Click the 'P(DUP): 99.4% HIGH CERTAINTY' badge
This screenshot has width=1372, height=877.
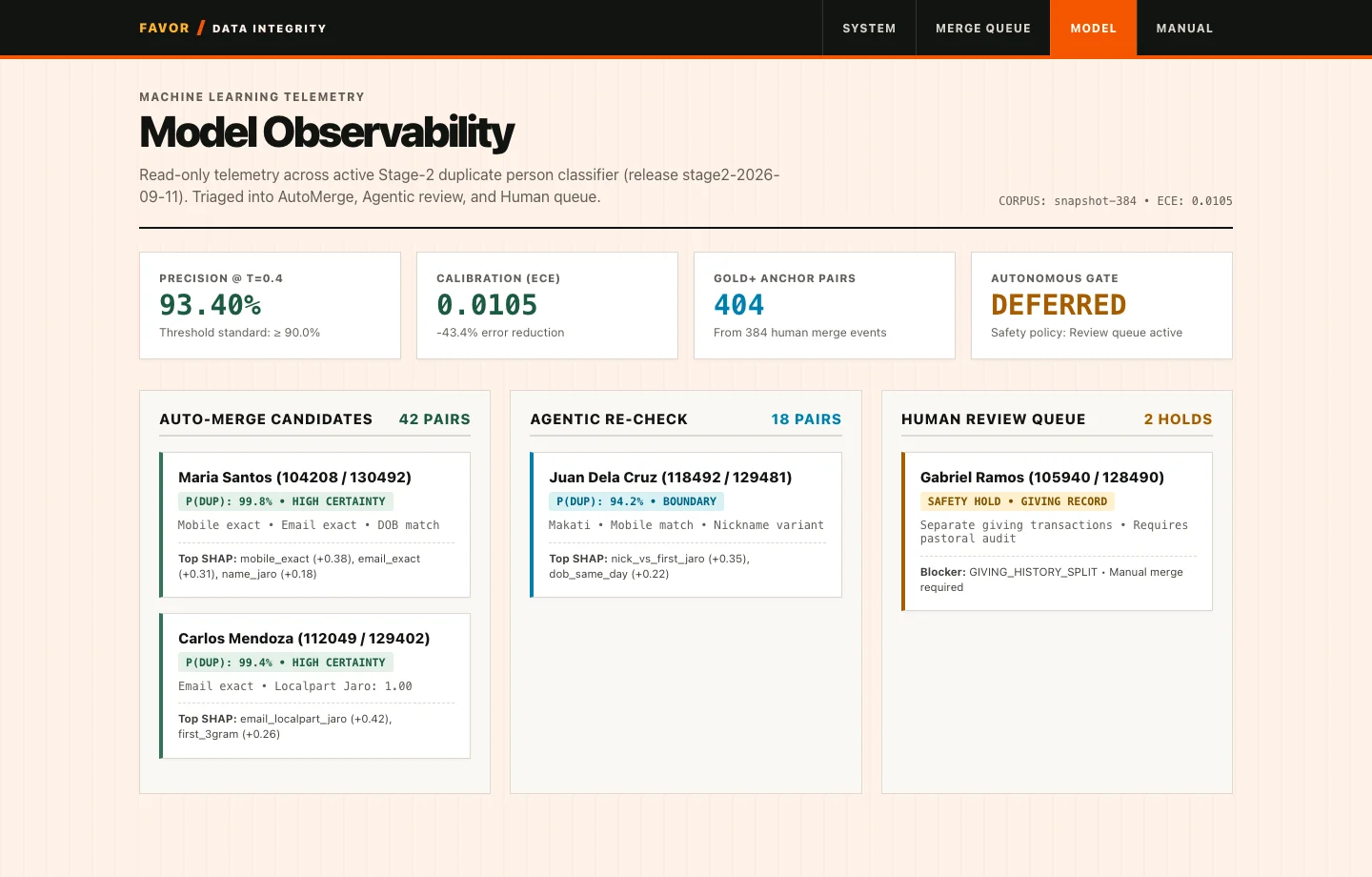286,663
